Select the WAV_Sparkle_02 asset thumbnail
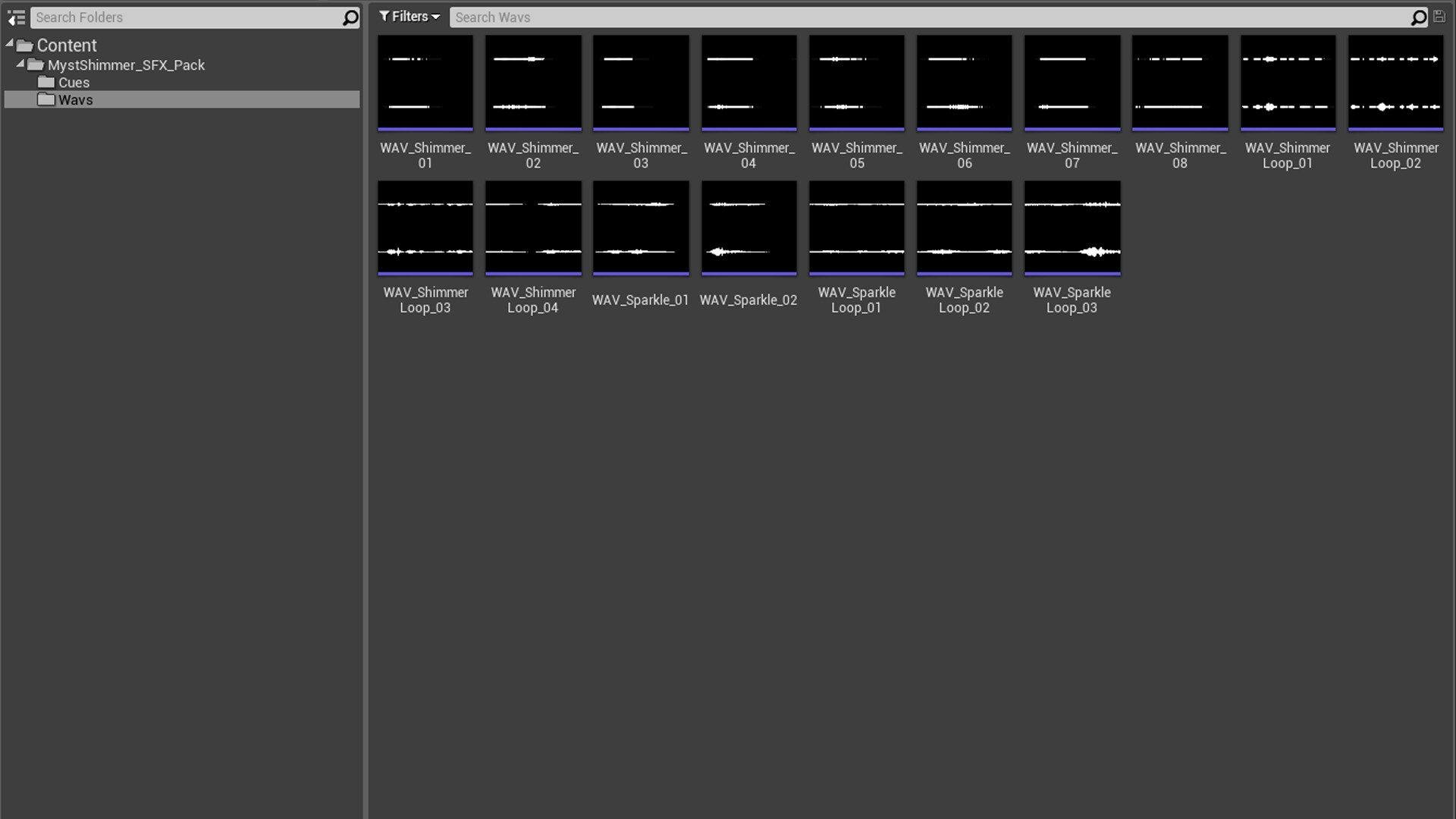The height and width of the screenshot is (819, 1456). [x=748, y=227]
